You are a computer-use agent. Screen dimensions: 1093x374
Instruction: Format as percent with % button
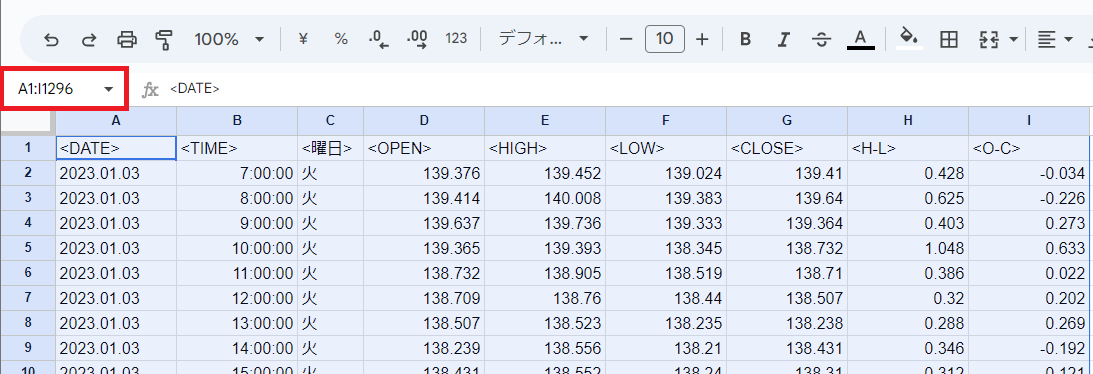click(x=341, y=39)
